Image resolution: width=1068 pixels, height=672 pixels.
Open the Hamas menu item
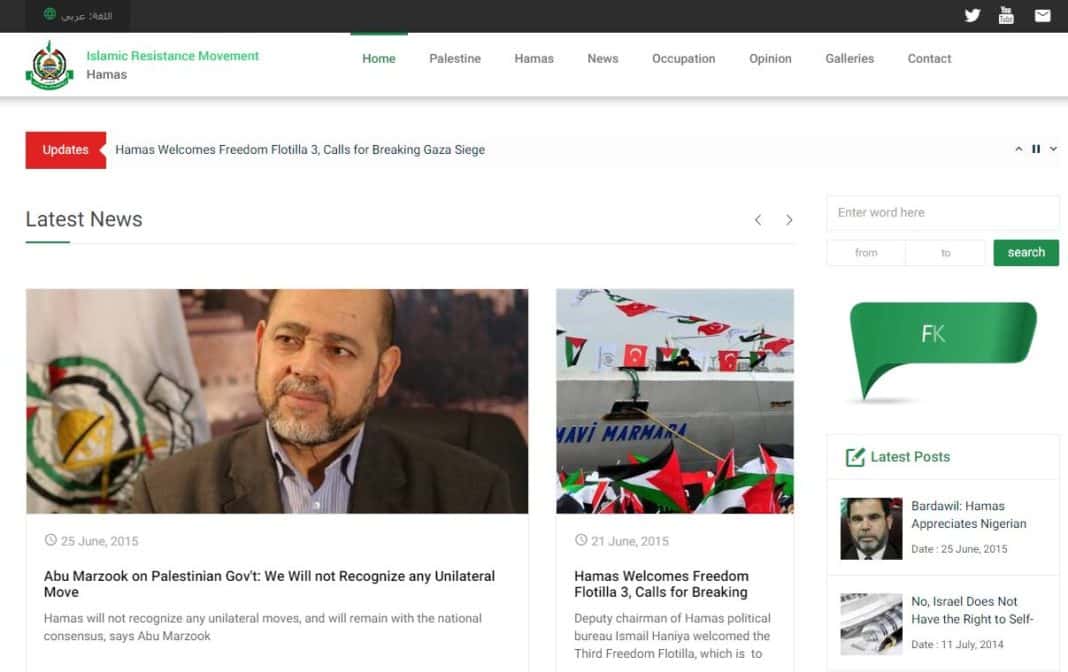point(534,59)
